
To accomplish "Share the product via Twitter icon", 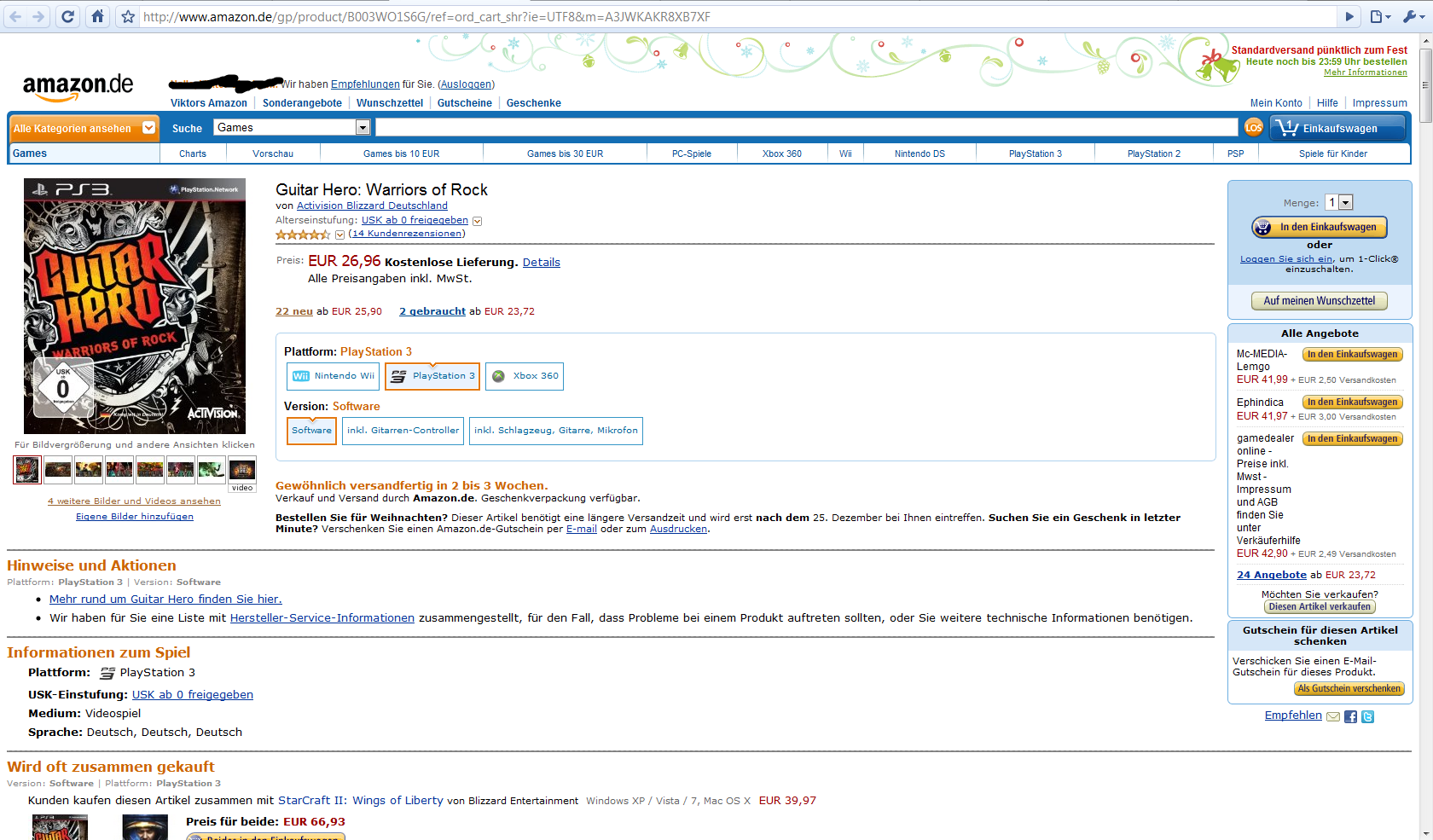I will (x=1367, y=716).
